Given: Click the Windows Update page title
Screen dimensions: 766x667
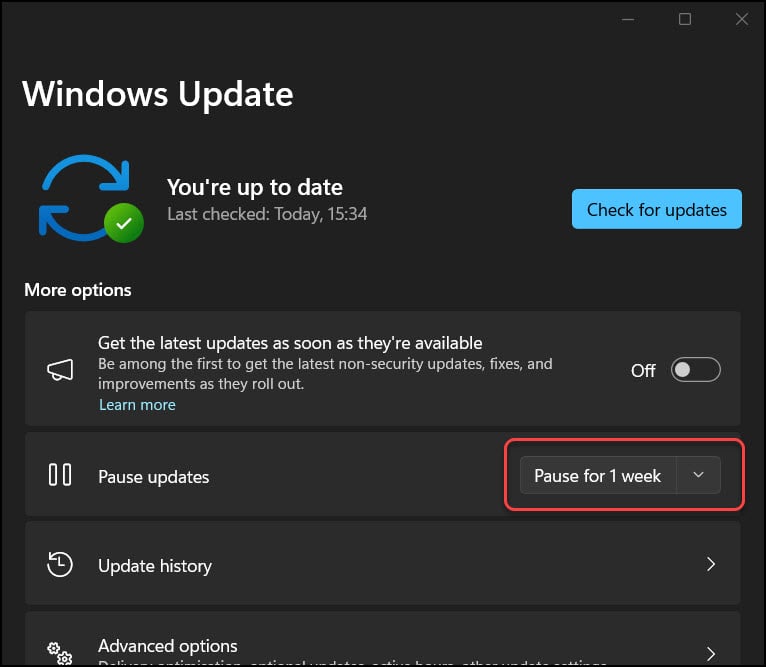Looking at the screenshot, I should 158,94.
